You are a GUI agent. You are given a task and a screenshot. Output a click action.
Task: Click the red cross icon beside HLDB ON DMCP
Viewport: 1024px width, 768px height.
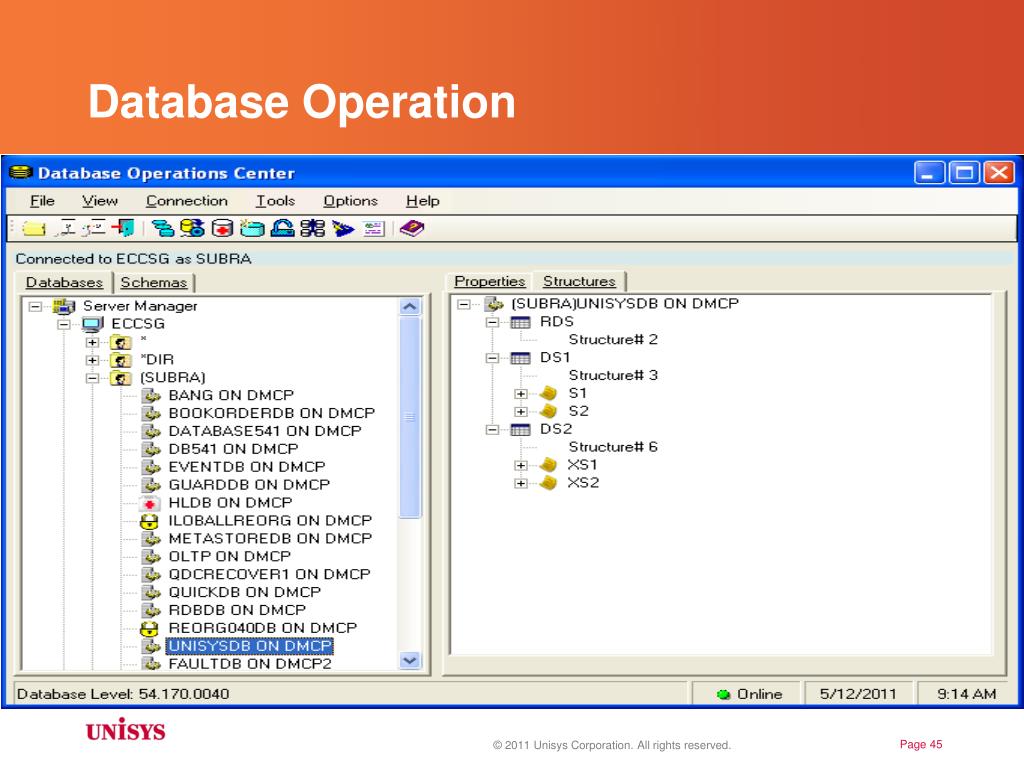(150, 503)
